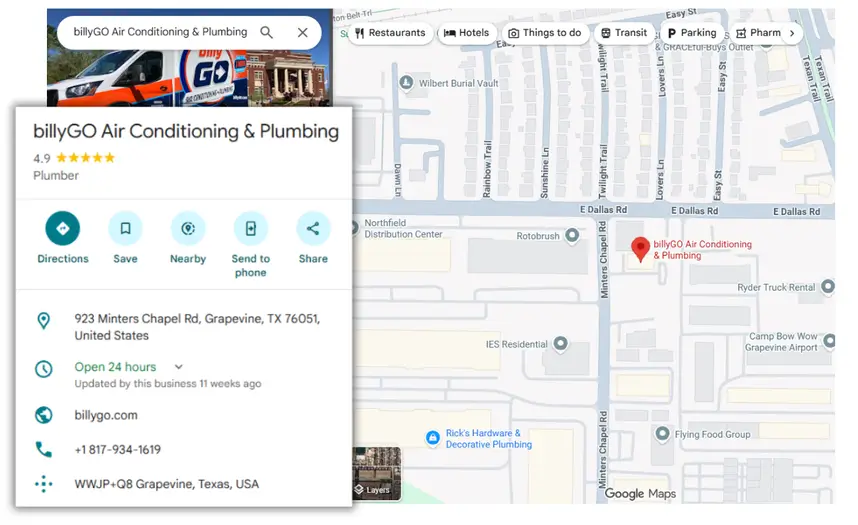Open the Northfield Distribution Center marker

pyautogui.click(x=355, y=227)
